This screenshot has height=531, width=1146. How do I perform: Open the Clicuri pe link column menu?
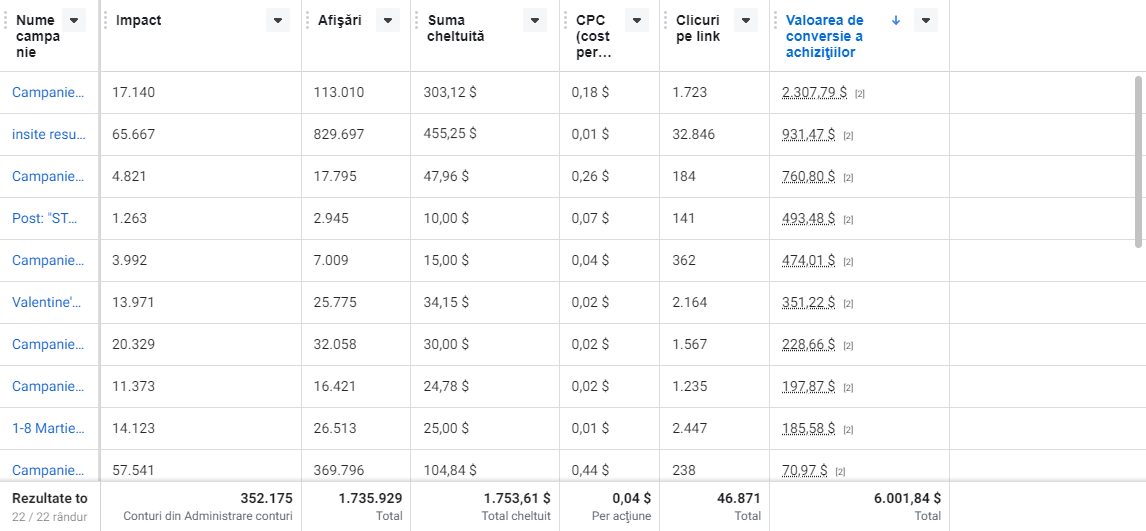(746, 21)
